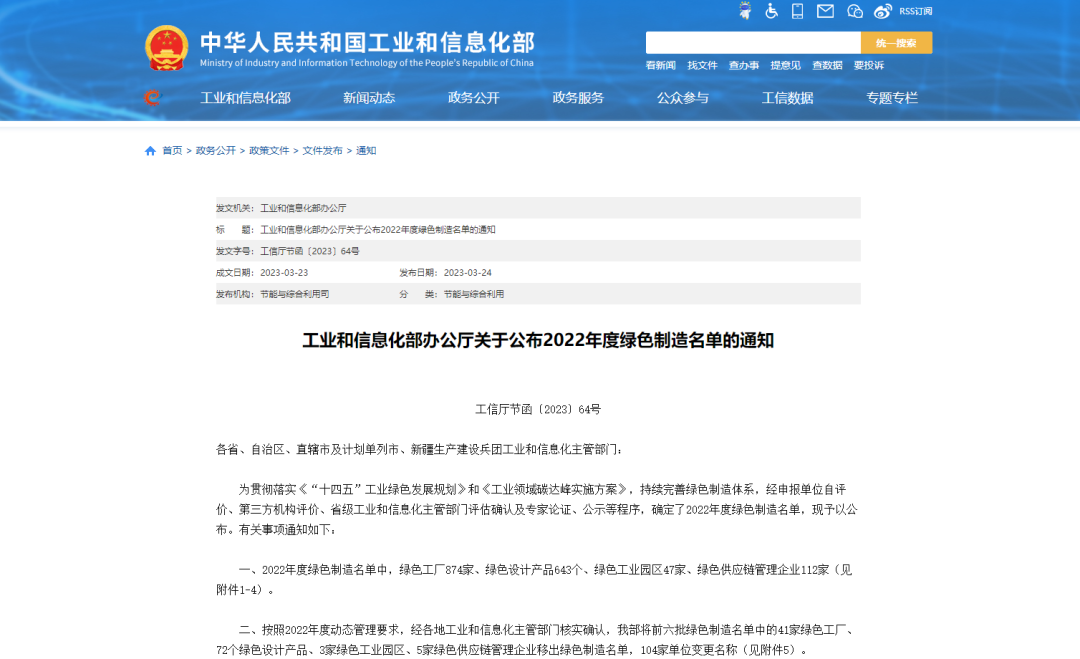Open the robot assistant icon
This screenshot has width=1080, height=659.
(x=745, y=11)
